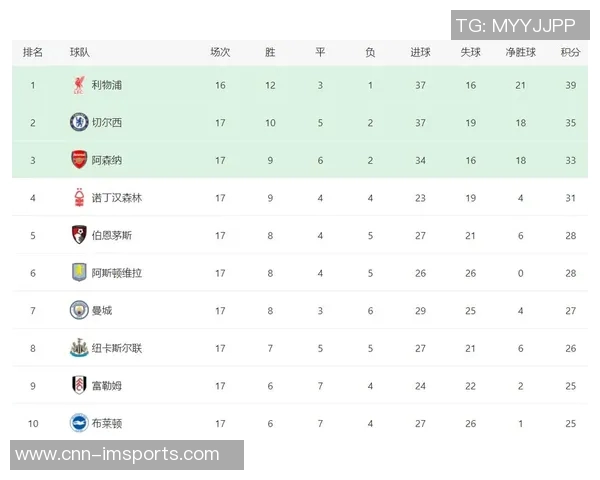Click the Aston Villa crest icon
This screenshot has height=480, width=600.
pyautogui.click(x=79, y=272)
